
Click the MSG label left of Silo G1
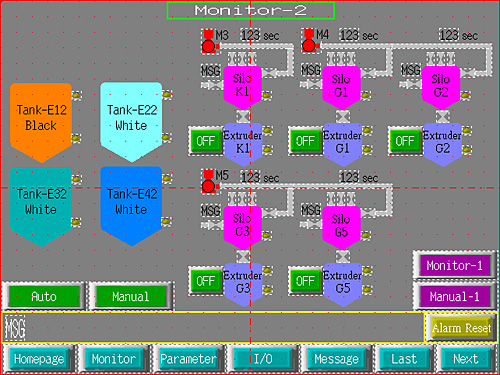(311, 70)
